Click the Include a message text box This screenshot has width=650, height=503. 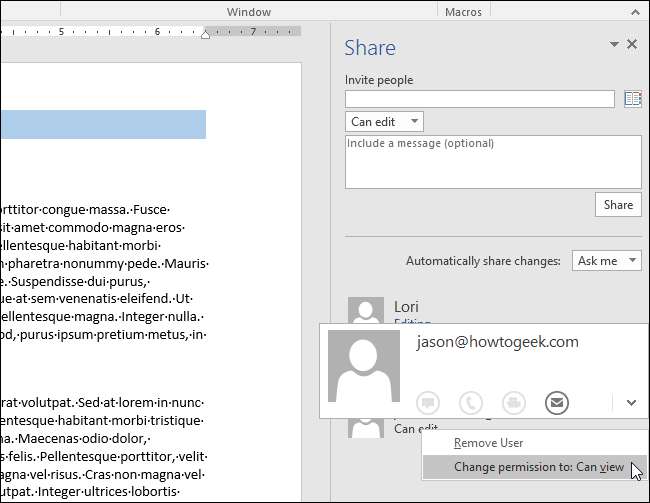(x=492, y=161)
